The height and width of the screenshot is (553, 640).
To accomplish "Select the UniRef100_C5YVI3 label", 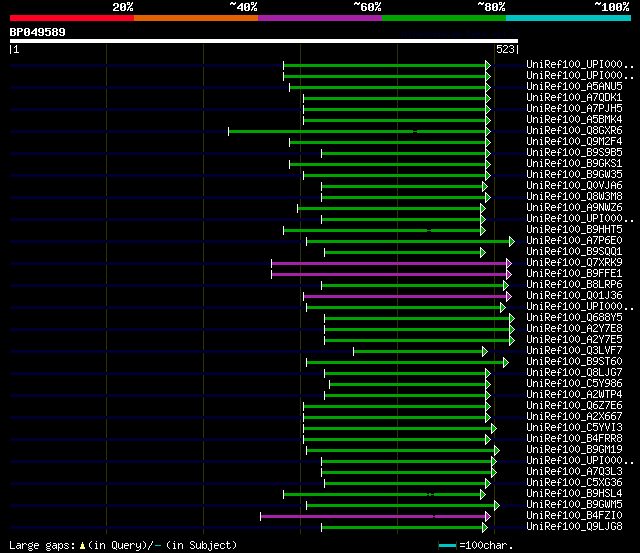I will pyautogui.click(x=574, y=428).
